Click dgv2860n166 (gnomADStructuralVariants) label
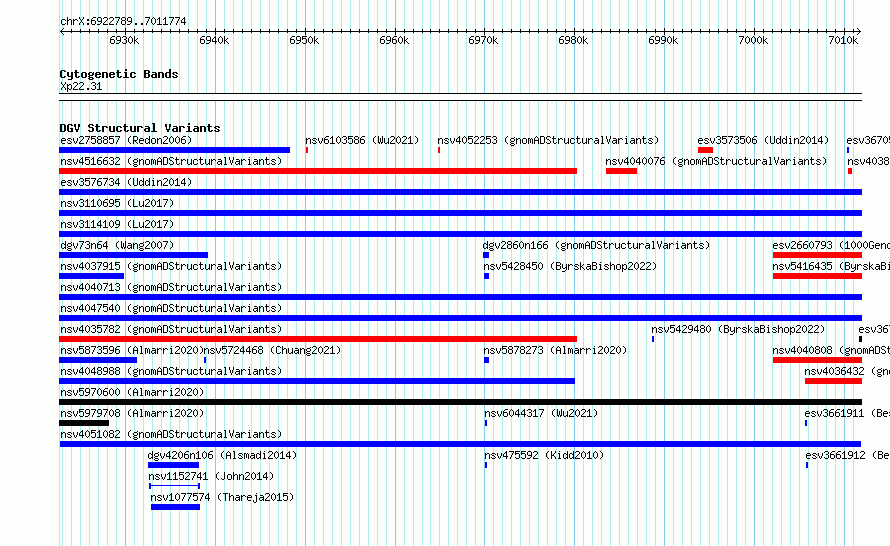Viewport: 890px width, 546px height. click(596, 245)
